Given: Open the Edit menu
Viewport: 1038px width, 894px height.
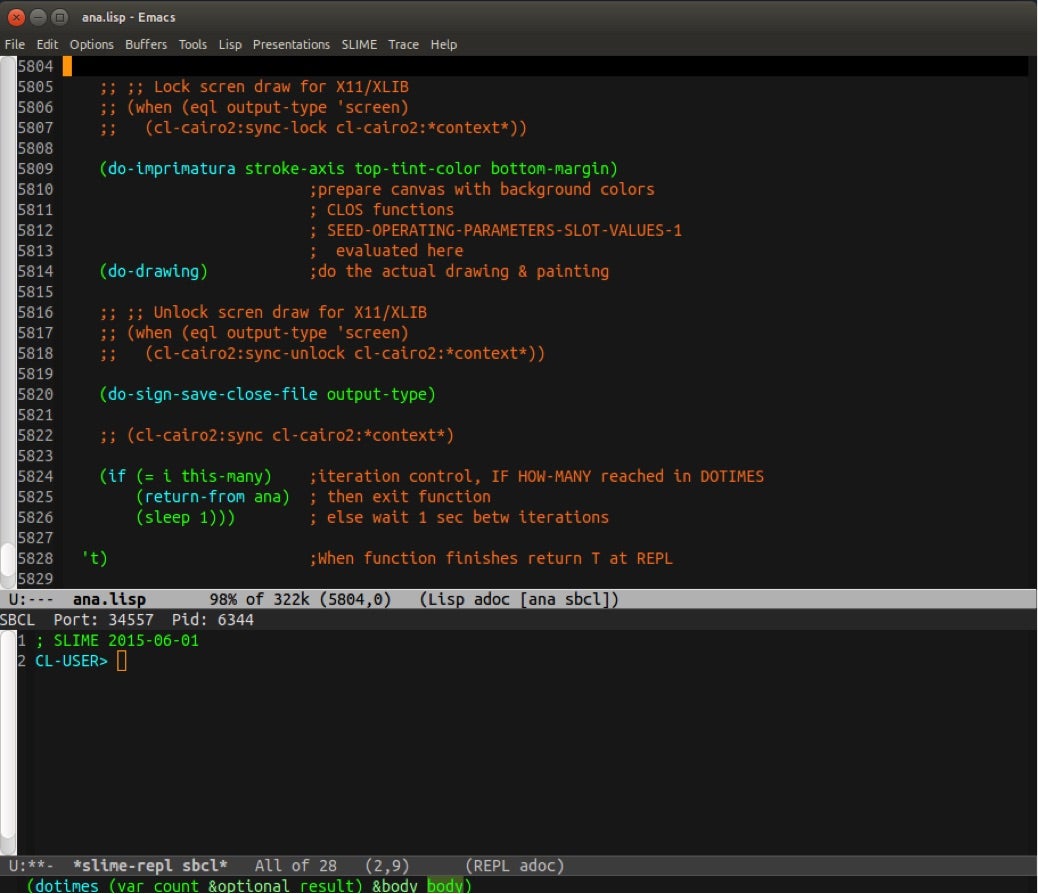Looking at the screenshot, I should click(x=47, y=44).
